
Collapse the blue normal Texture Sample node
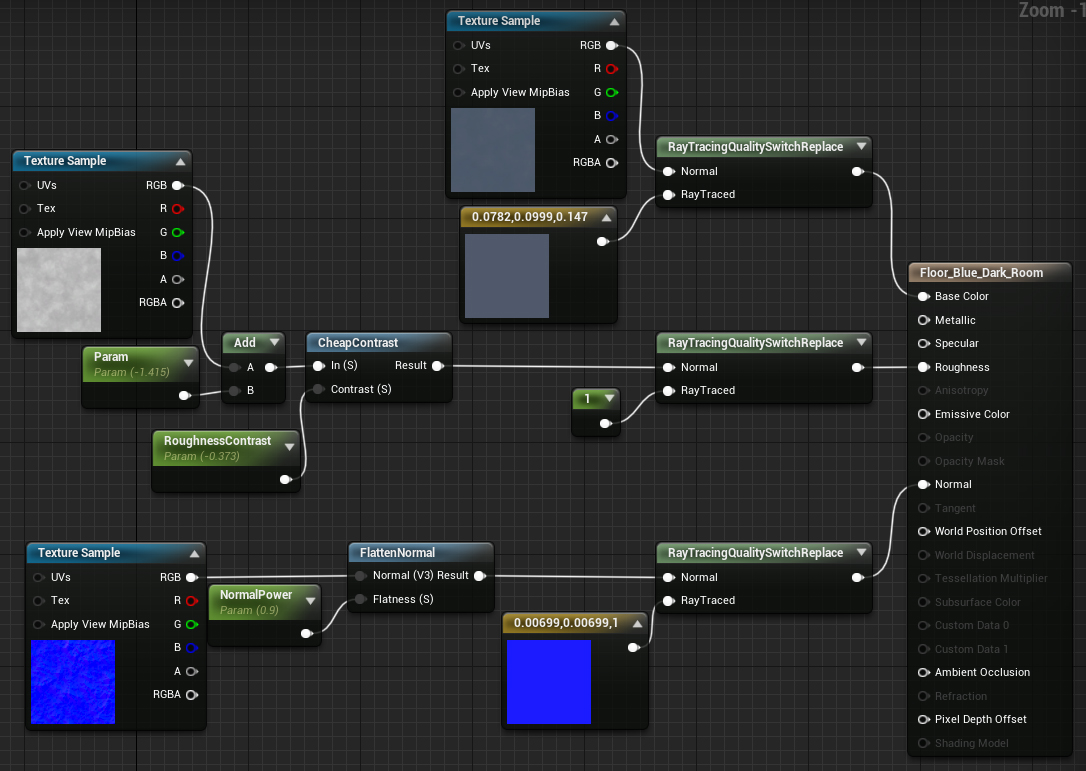tap(195, 553)
